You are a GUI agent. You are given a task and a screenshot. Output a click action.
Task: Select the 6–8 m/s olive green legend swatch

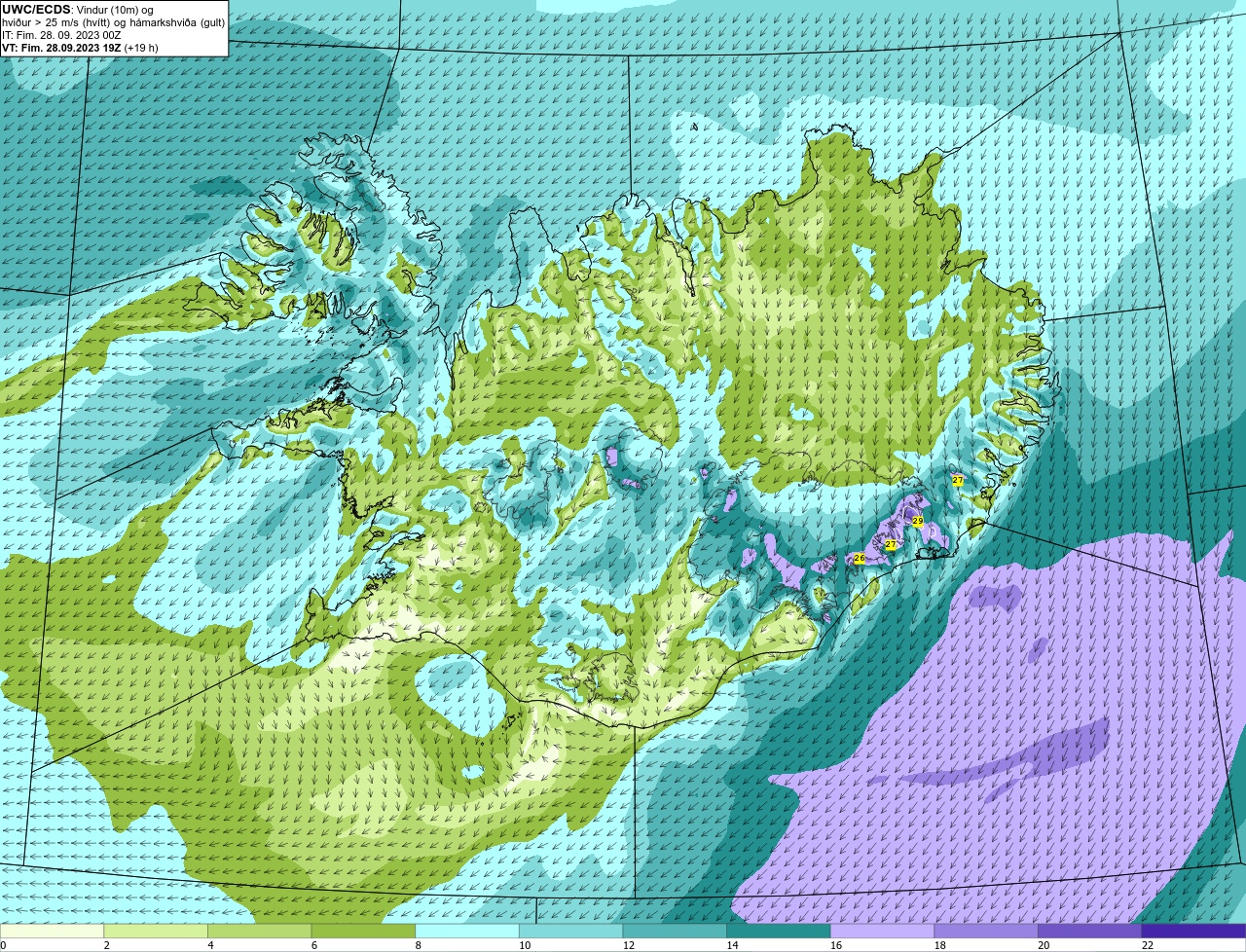(x=363, y=931)
